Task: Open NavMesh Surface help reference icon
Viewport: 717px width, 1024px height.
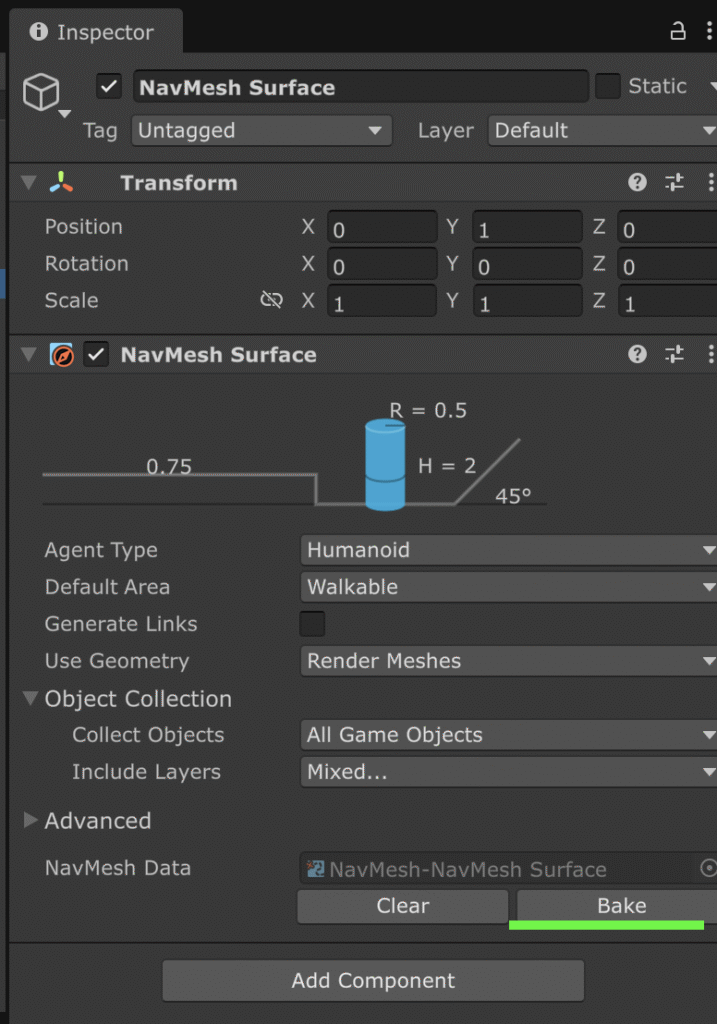Action: pos(637,354)
